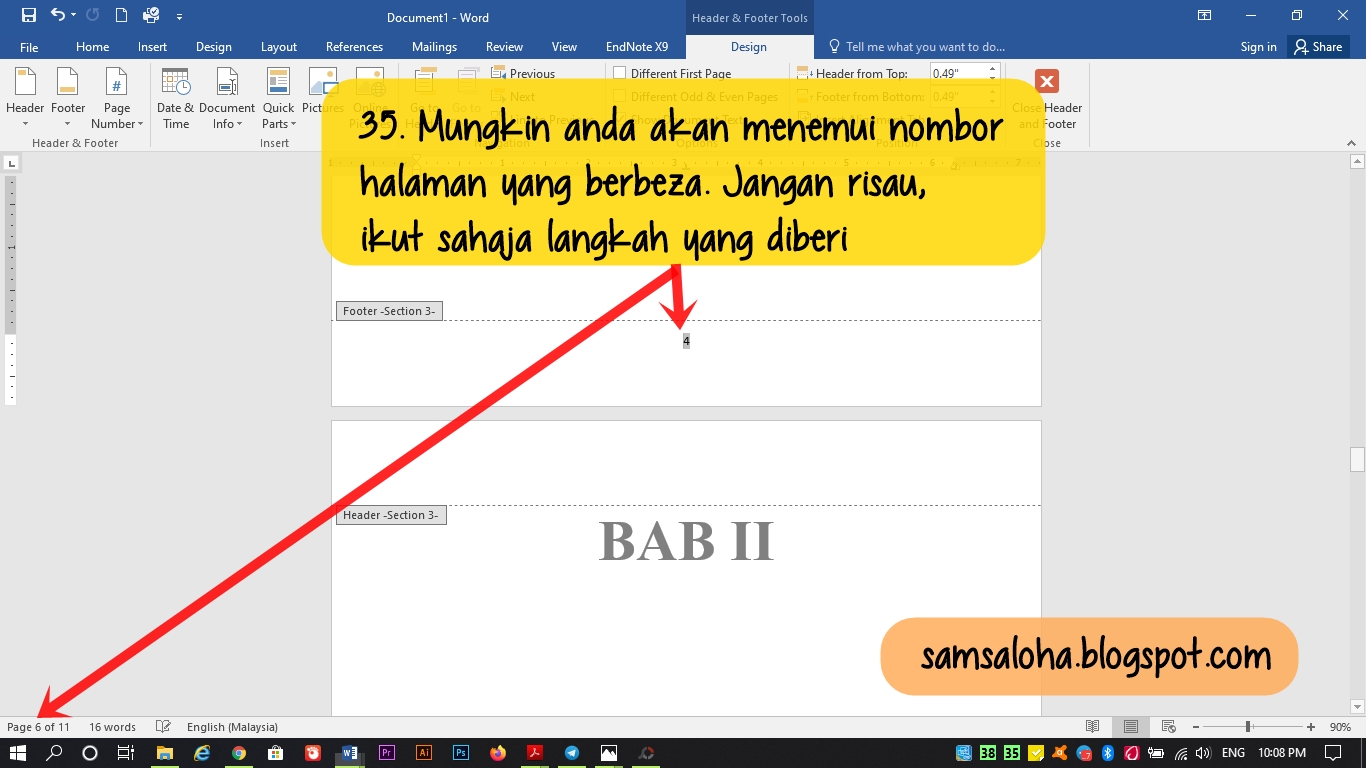This screenshot has width=1366, height=768.
Task: Open Telegram from taskbar
Action: (571, 753)
